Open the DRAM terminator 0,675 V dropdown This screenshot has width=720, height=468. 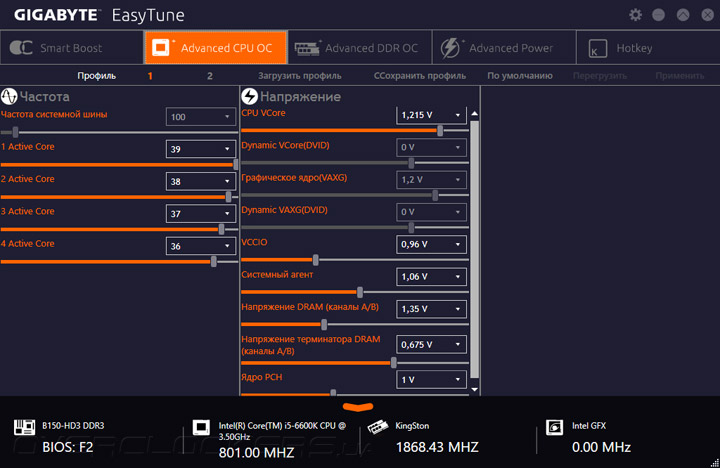431,344
